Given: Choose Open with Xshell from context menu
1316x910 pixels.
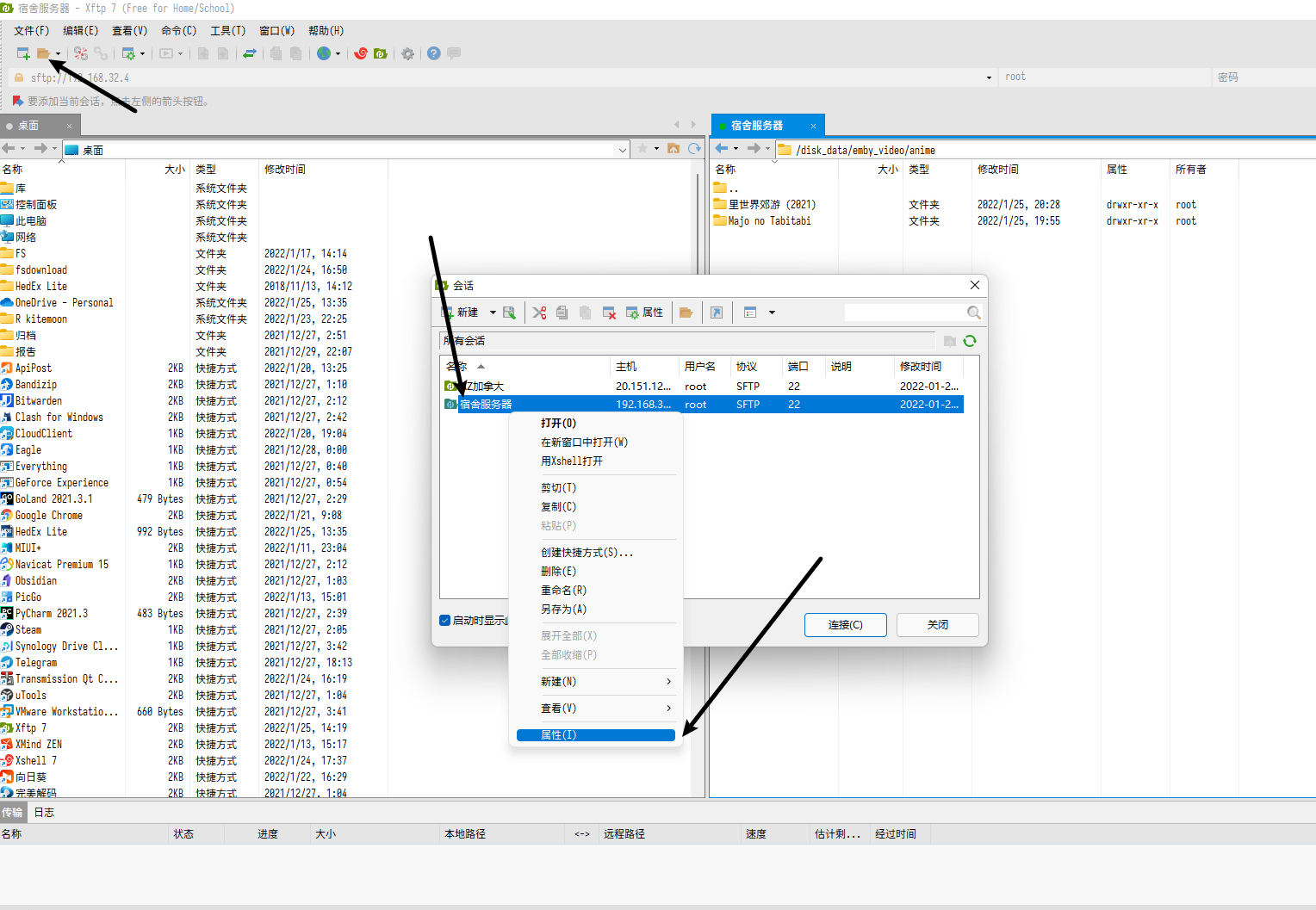Looking at the screenshot, I should pos(572,461).
